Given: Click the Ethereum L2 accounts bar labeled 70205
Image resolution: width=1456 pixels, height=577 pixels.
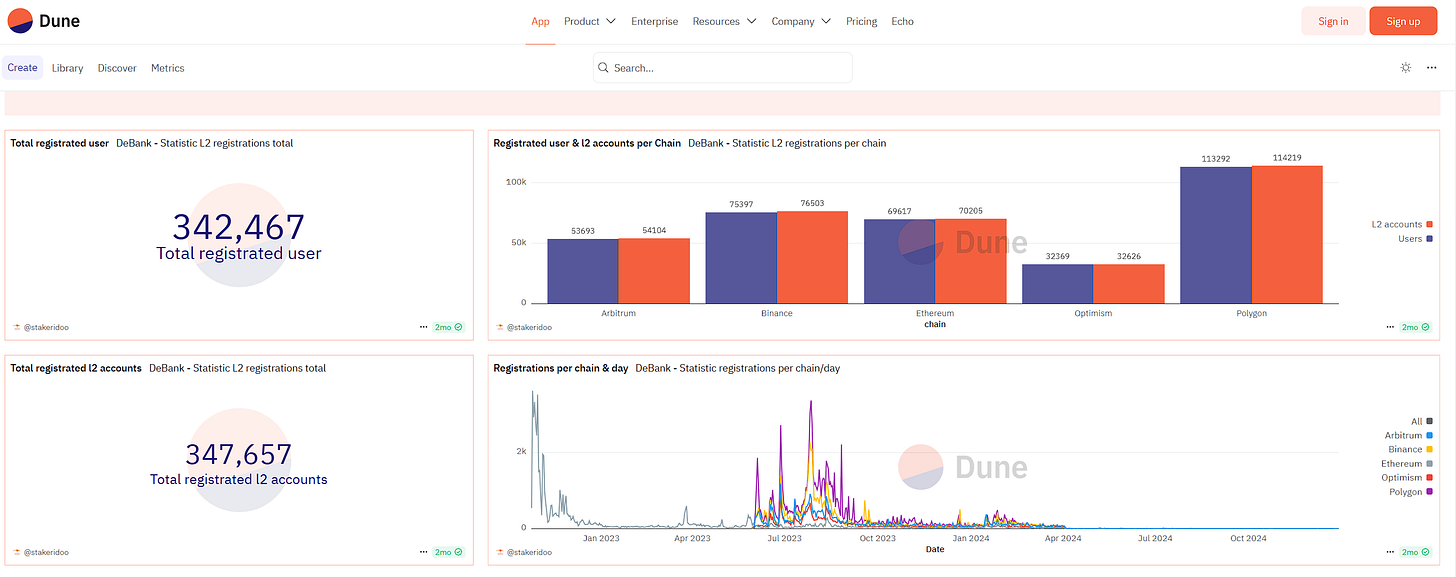Looking at the screenshot, I should tap(971, 261).
